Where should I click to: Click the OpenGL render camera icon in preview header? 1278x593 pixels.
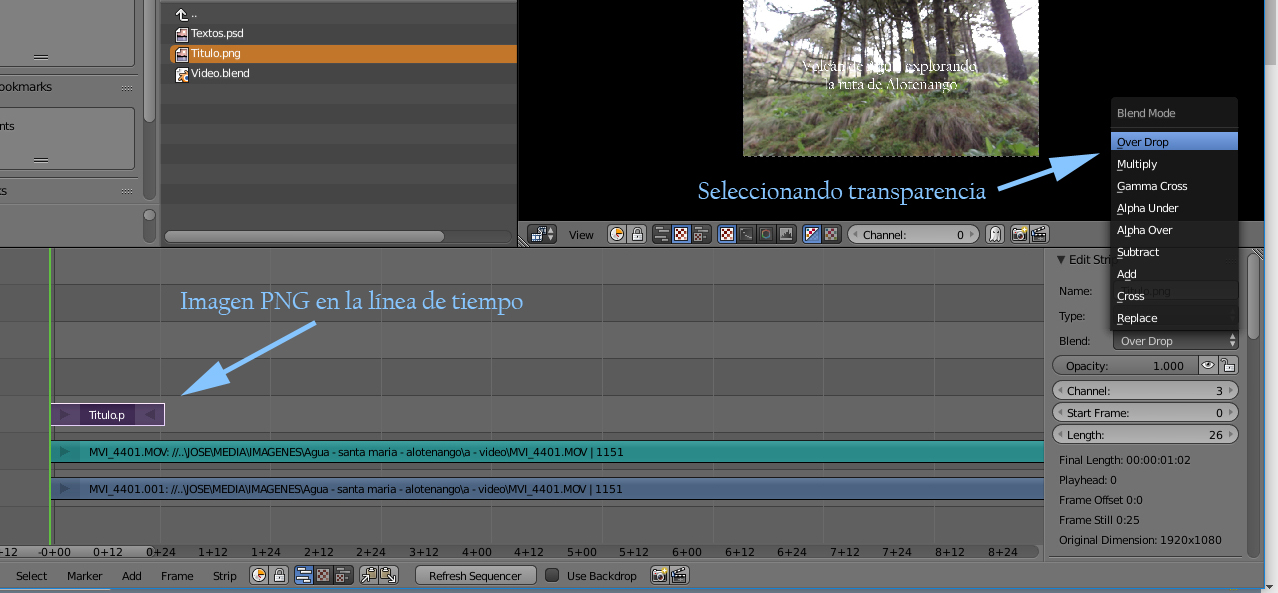[1019, 234]
